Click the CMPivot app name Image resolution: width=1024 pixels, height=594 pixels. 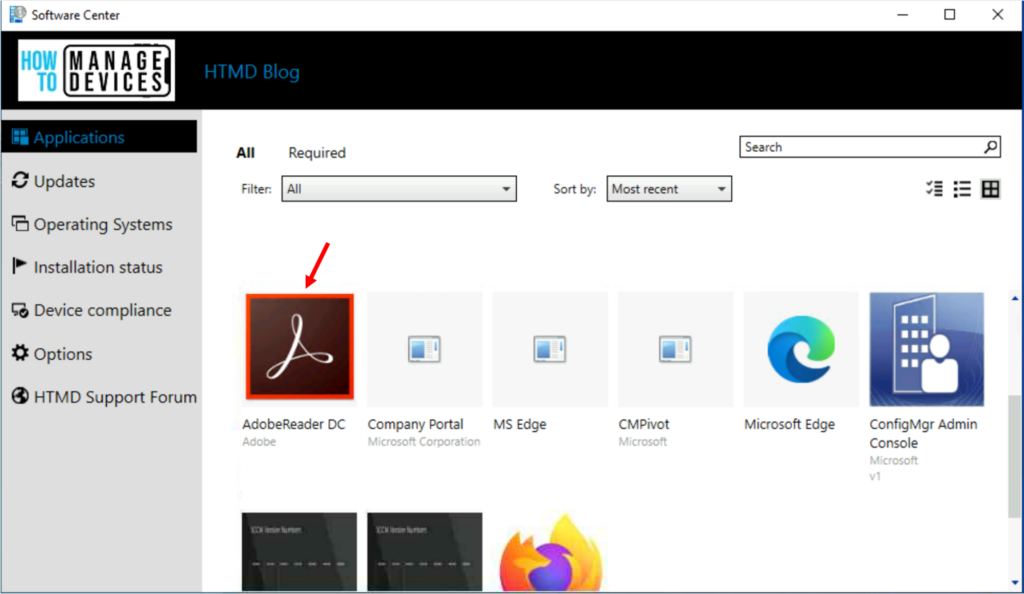tap(644, 424)
